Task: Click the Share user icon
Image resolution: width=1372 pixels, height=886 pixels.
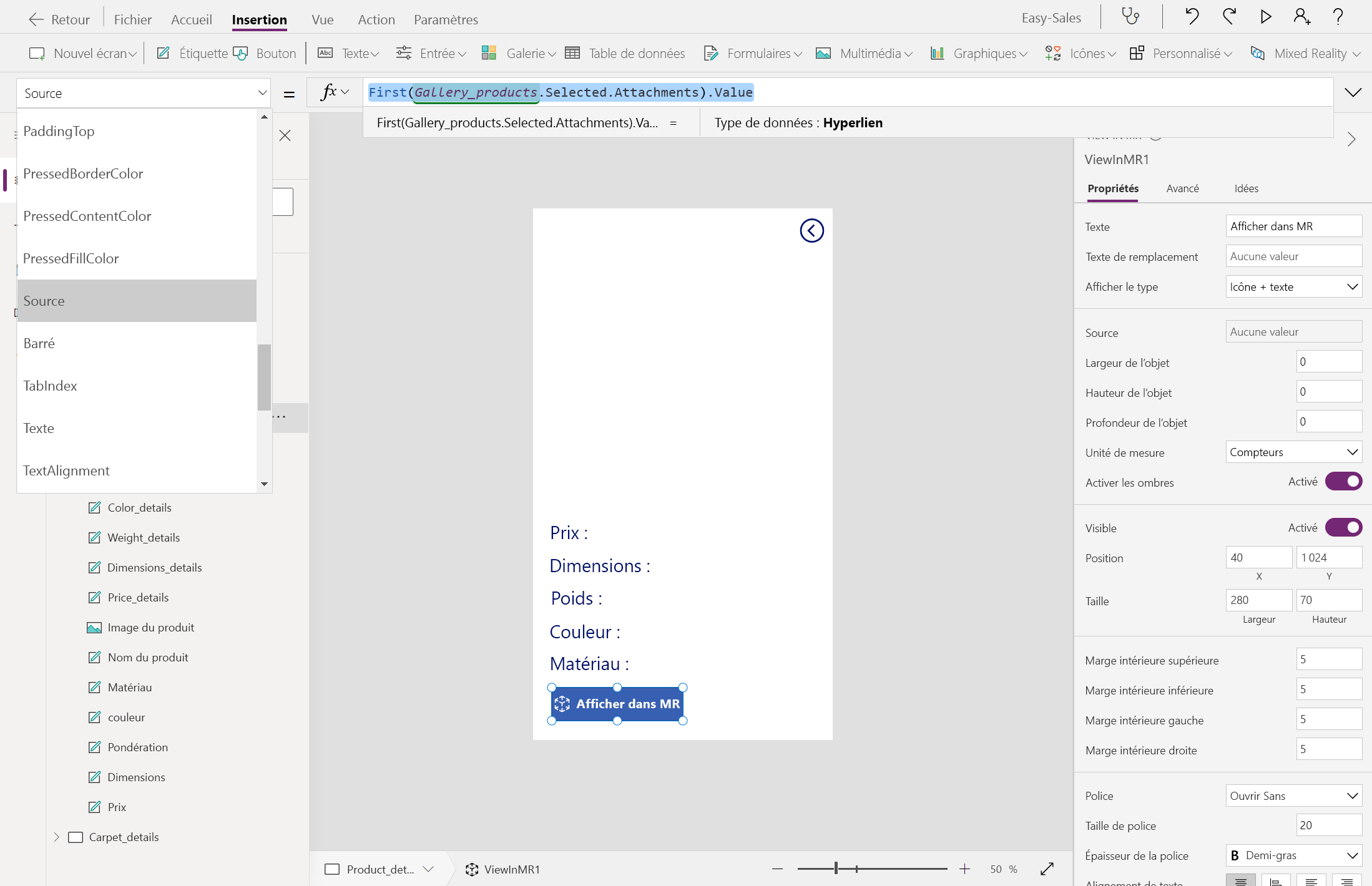Action: point(1301,17)
